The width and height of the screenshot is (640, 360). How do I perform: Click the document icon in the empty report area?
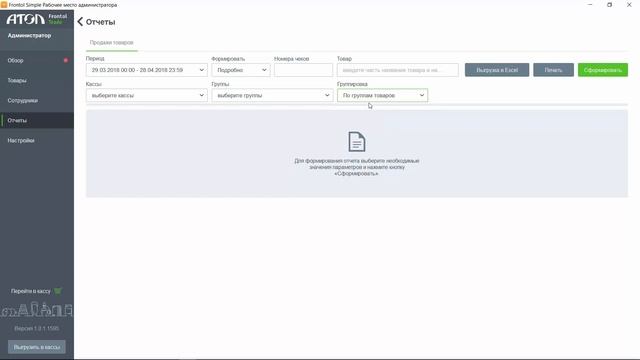click(x=357, y=142)
